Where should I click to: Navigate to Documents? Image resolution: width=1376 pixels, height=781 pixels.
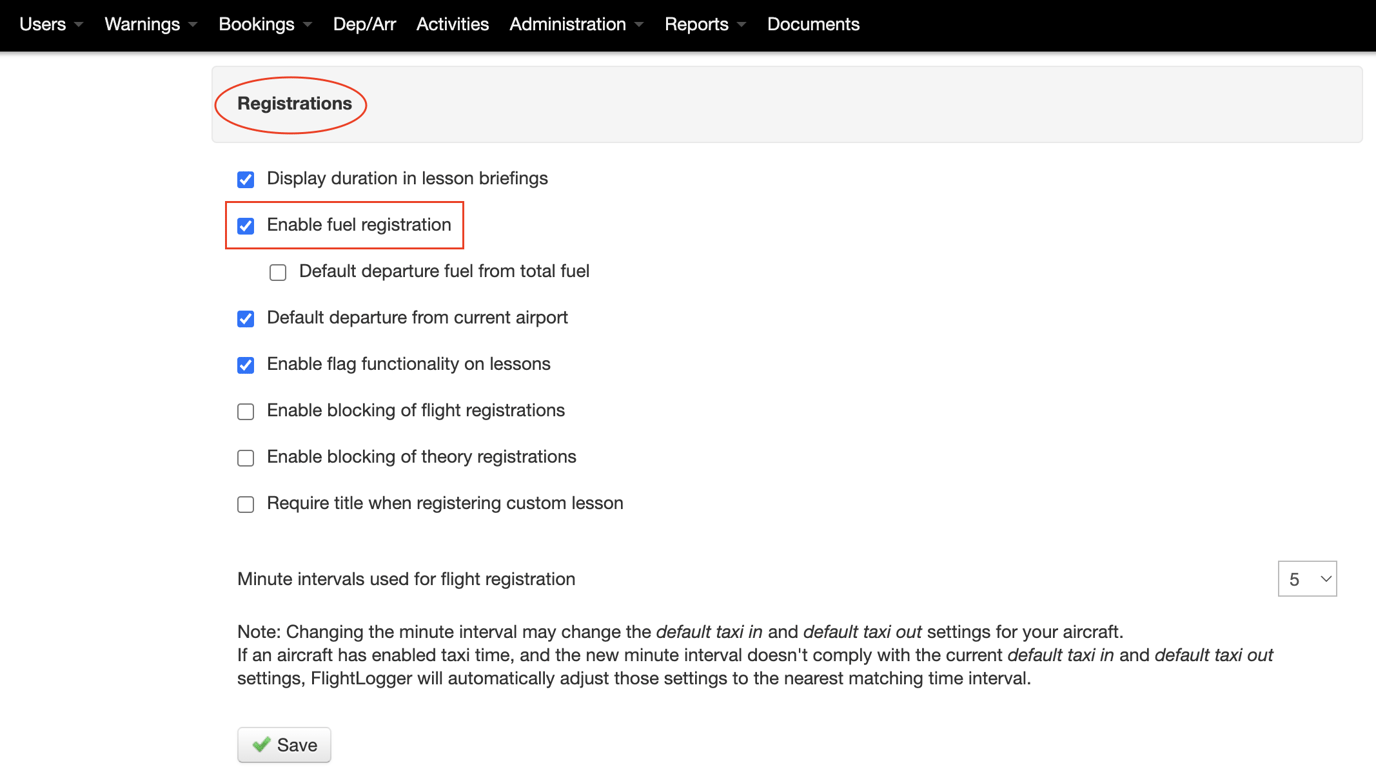[x=813, y=24]
